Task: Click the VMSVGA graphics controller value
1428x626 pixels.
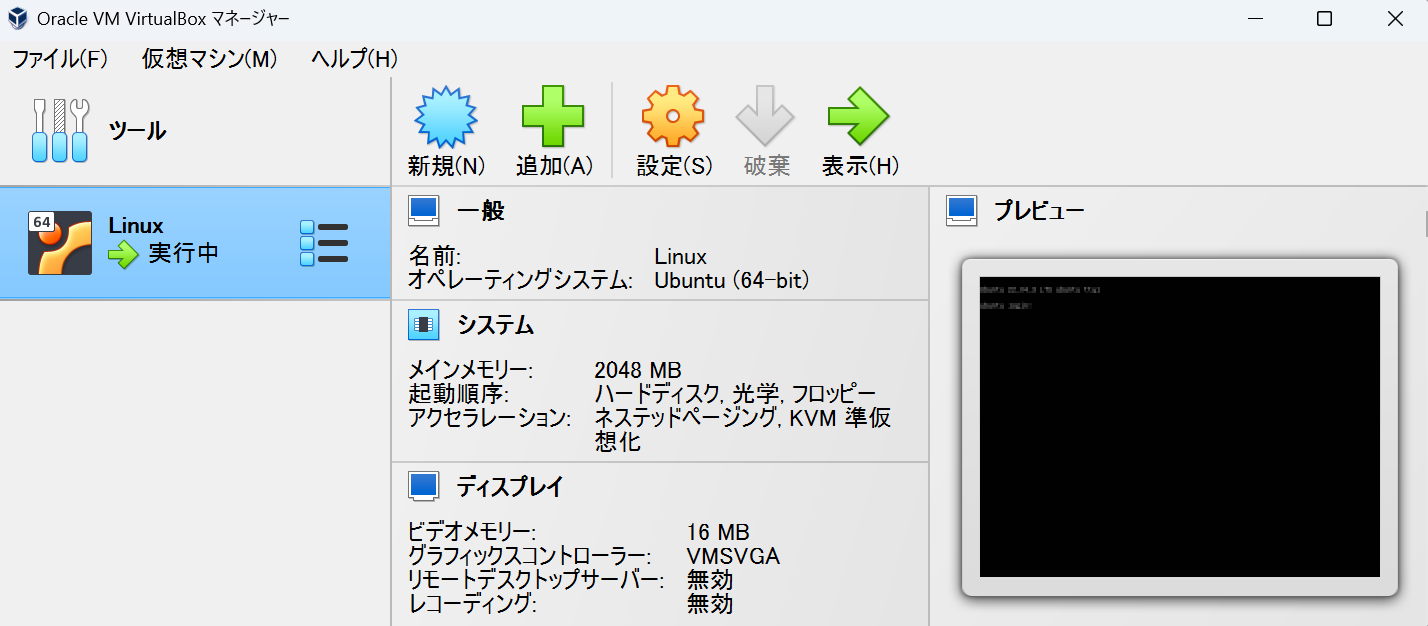Action: tap(733, 556)
